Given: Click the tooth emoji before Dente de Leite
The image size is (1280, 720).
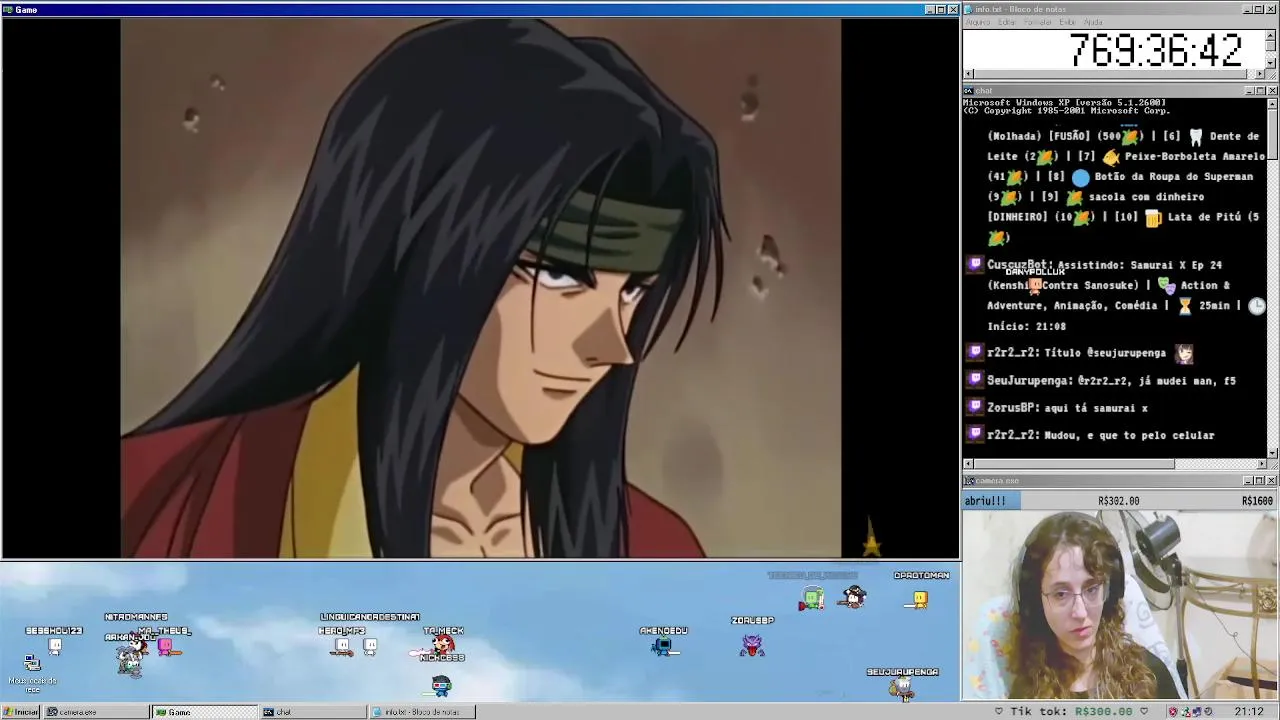Looking at the screenshot, I should click(1195, 137).
